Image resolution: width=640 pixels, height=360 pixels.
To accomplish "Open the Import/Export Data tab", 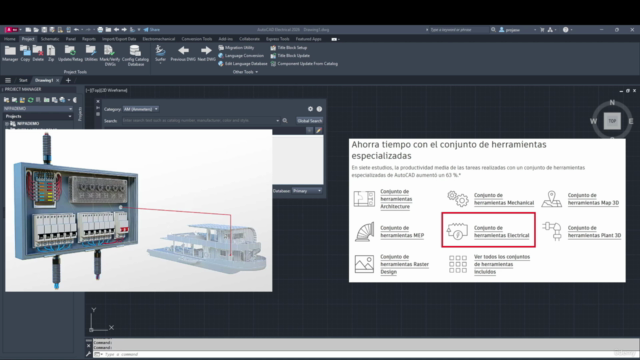I will point(119,39).
